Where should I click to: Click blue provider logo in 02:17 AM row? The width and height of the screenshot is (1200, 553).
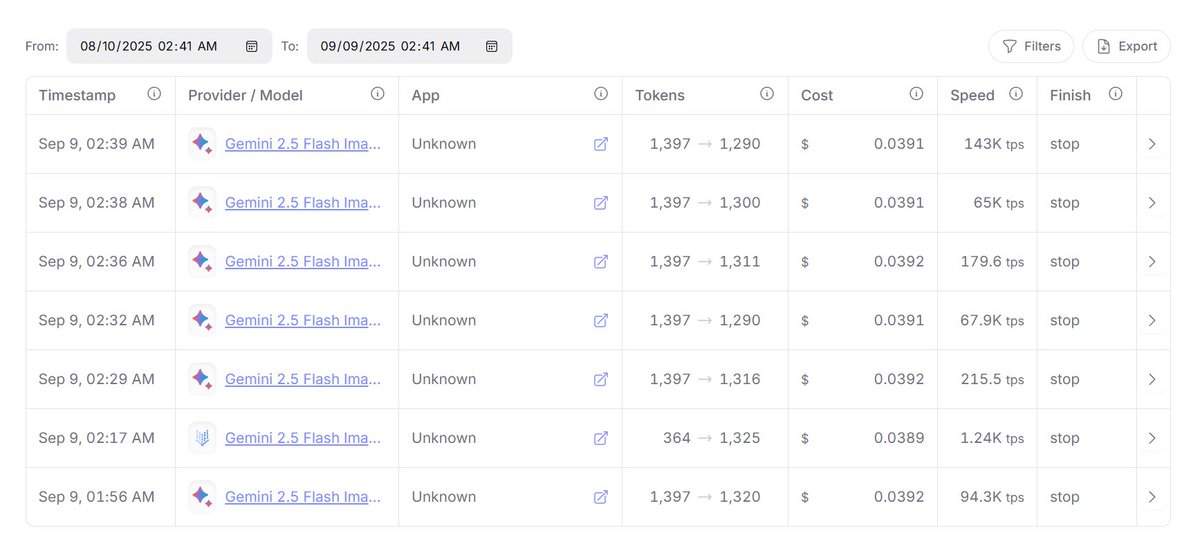(x=202, y=438)
